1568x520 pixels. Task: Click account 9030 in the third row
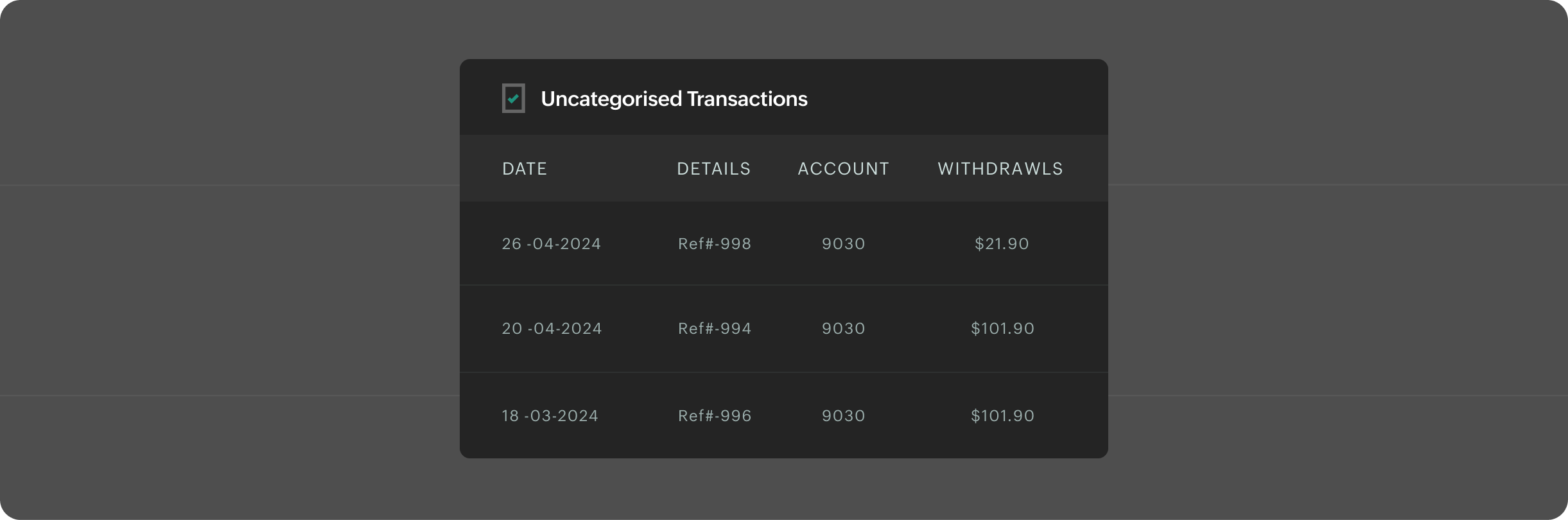tap(843, 415)
